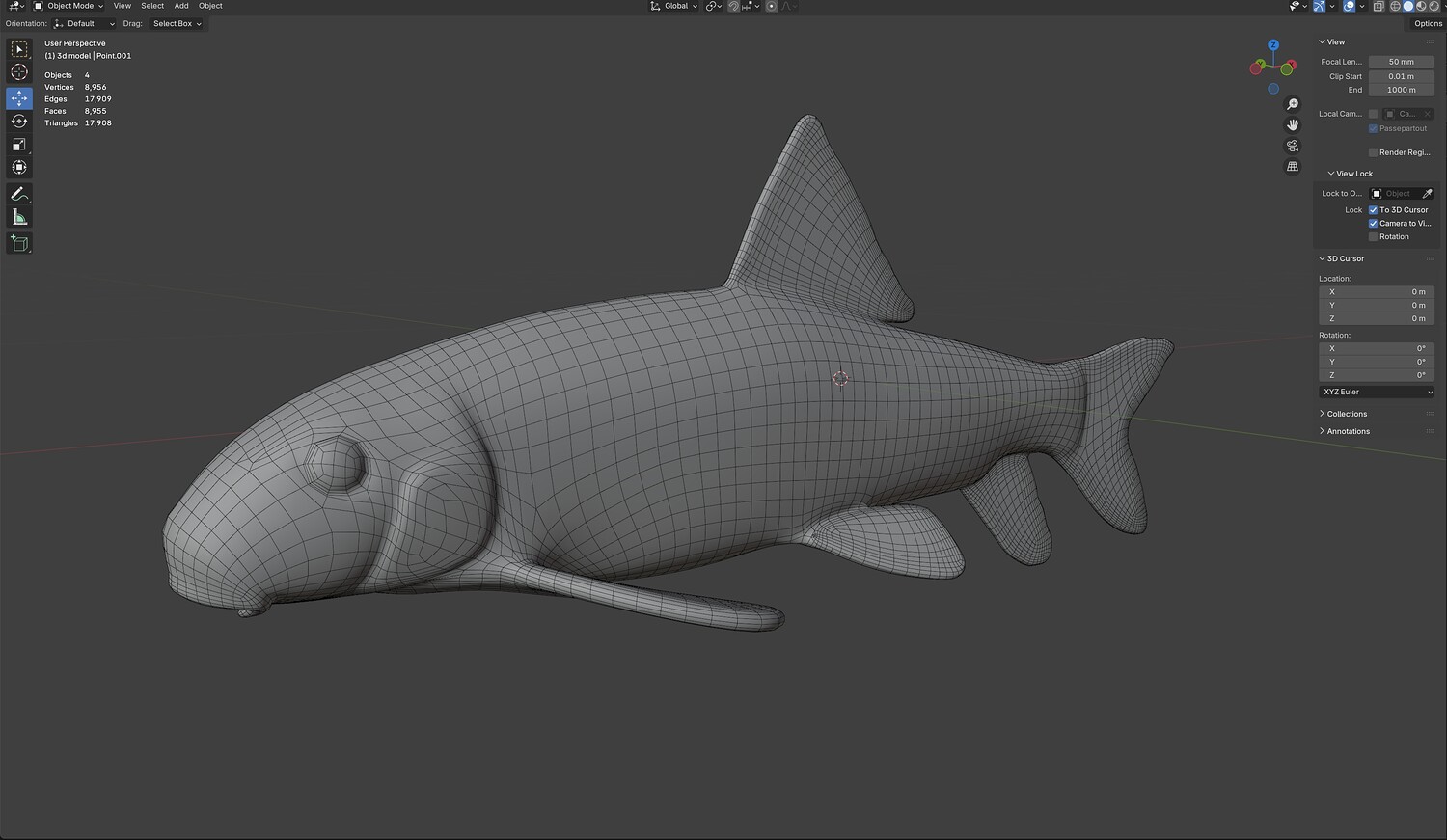
Task: Toggle proportional editing in header
Action: pyautogui.click(x=771, y=6)
